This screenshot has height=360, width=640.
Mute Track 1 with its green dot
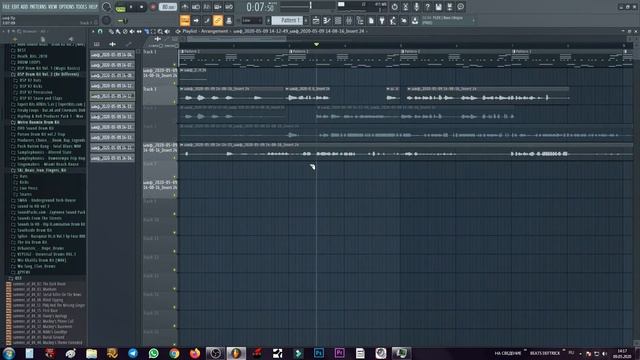pyautogui.click(x=174, y=64)
